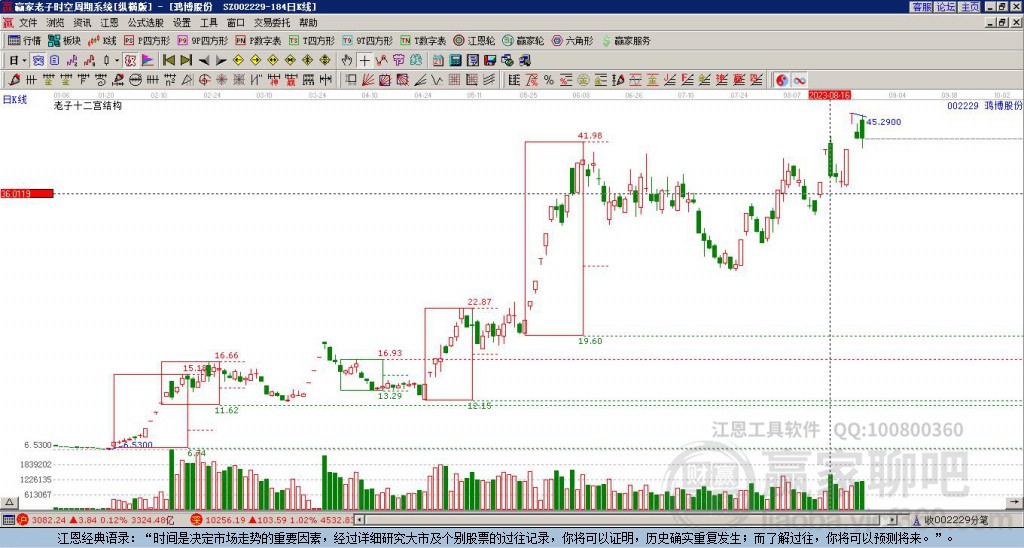
Task: Open the P四方形 tool
Action: pos(146,40)
